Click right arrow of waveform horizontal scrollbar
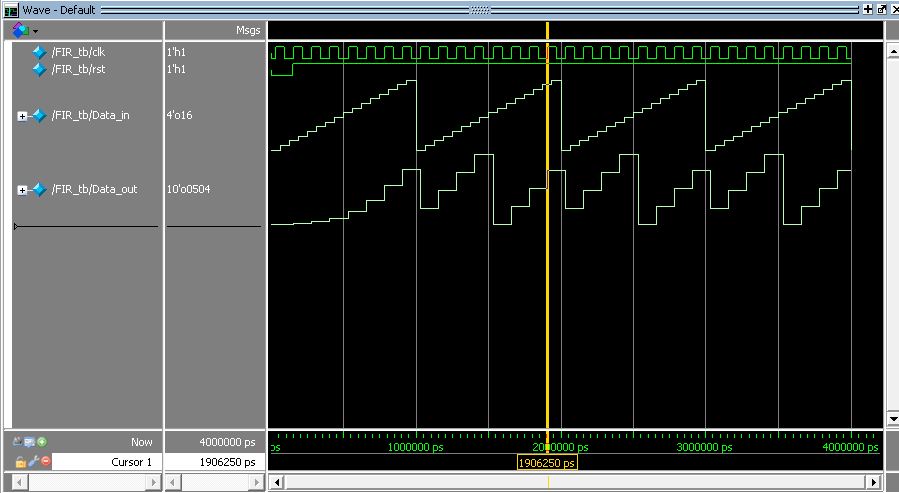This screenshot has width=899, height=493. click(874, 482)
